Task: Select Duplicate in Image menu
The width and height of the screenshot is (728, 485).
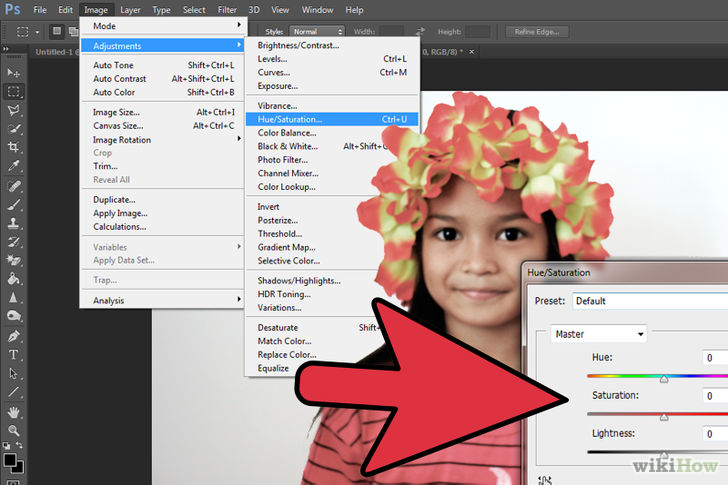Action: click(x=163, y=200)
